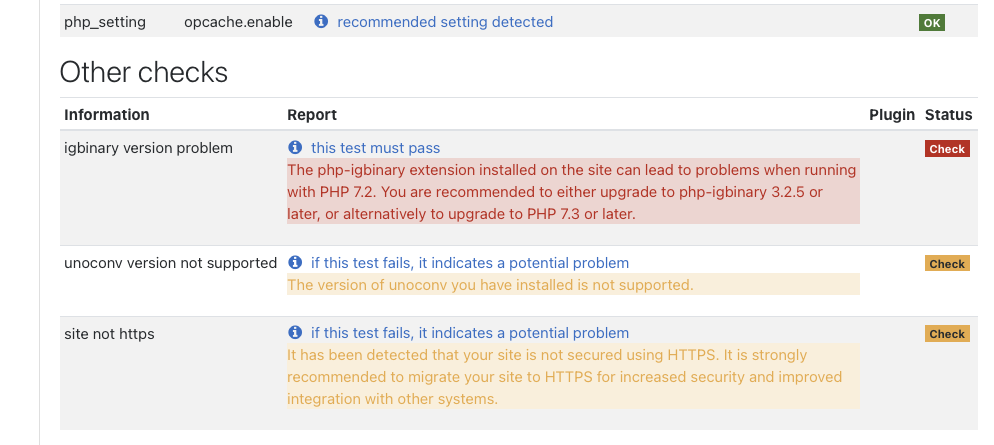Click the Report column header
Viewport: 994px width, 445px height.
coord(312,115)
